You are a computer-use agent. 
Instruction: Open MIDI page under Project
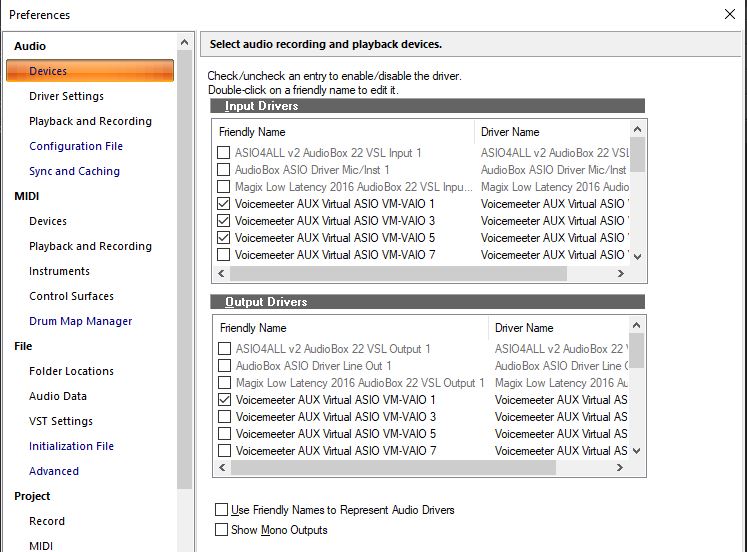pyautogui.click(x=41, y=546)
